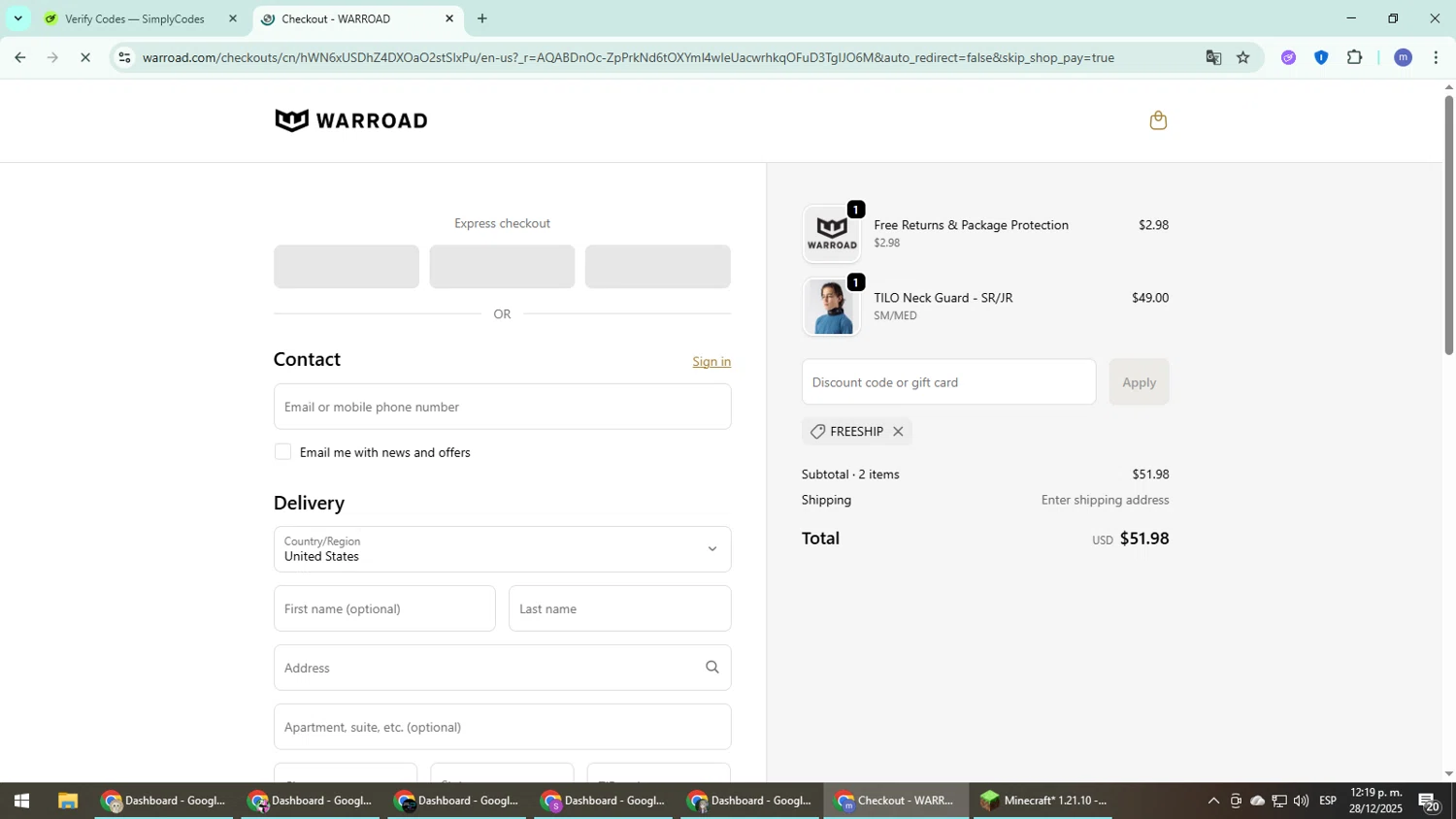Focus the Email or mobile phone number field
Viewport: 1456px width, 819px height.
tap(502, 407)
